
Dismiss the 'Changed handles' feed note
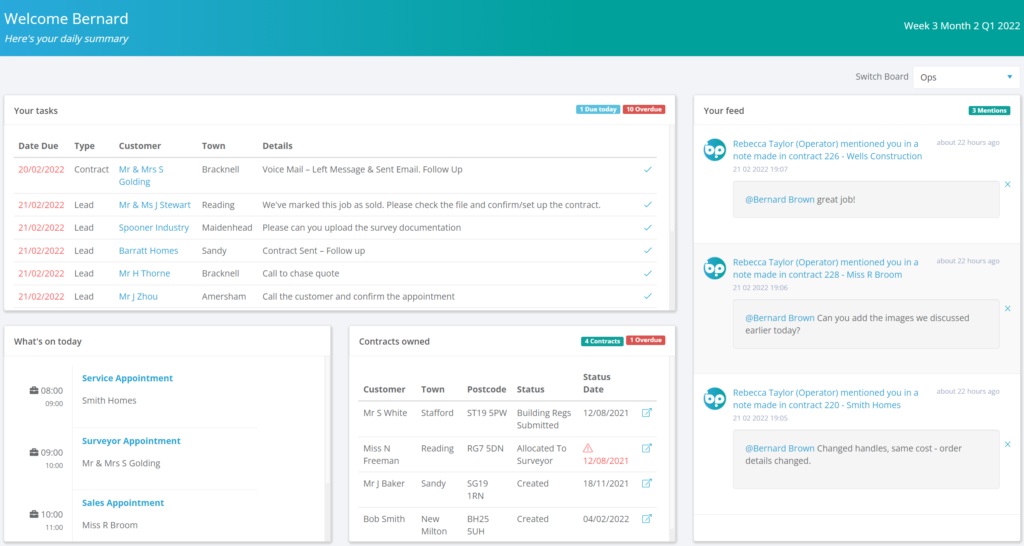(1007, 444)
